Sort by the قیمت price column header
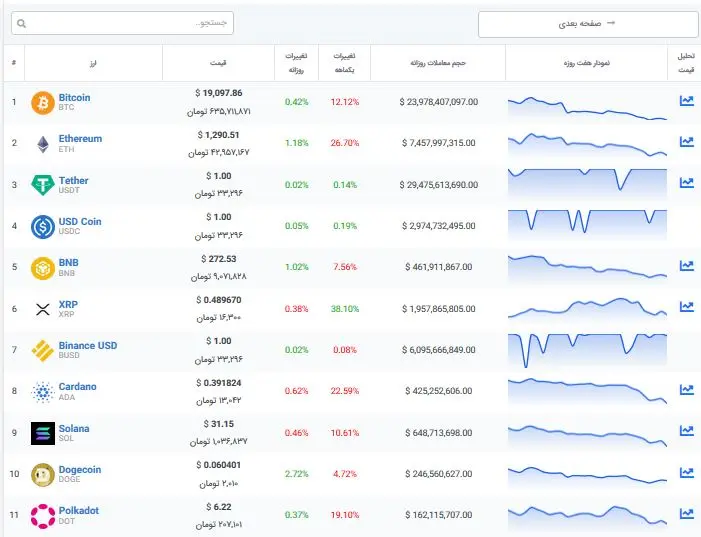Image resolution: width=701 pixels, height=537 pixels. coord(218,62)
